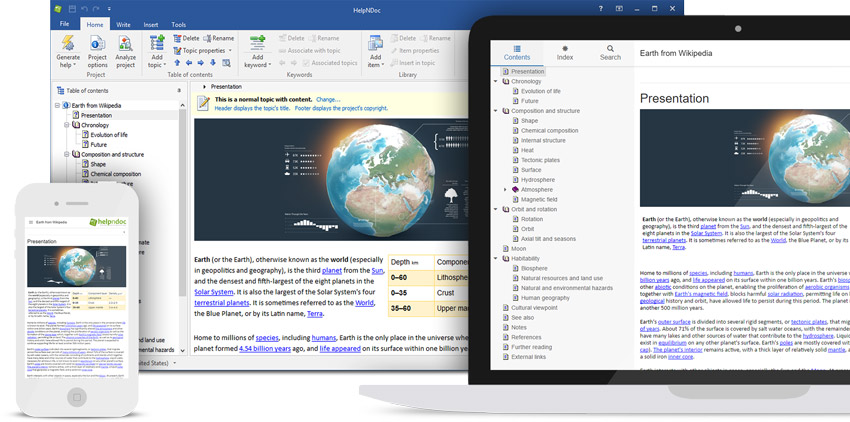Open the Search tab on the laptop

pos(610,53)
